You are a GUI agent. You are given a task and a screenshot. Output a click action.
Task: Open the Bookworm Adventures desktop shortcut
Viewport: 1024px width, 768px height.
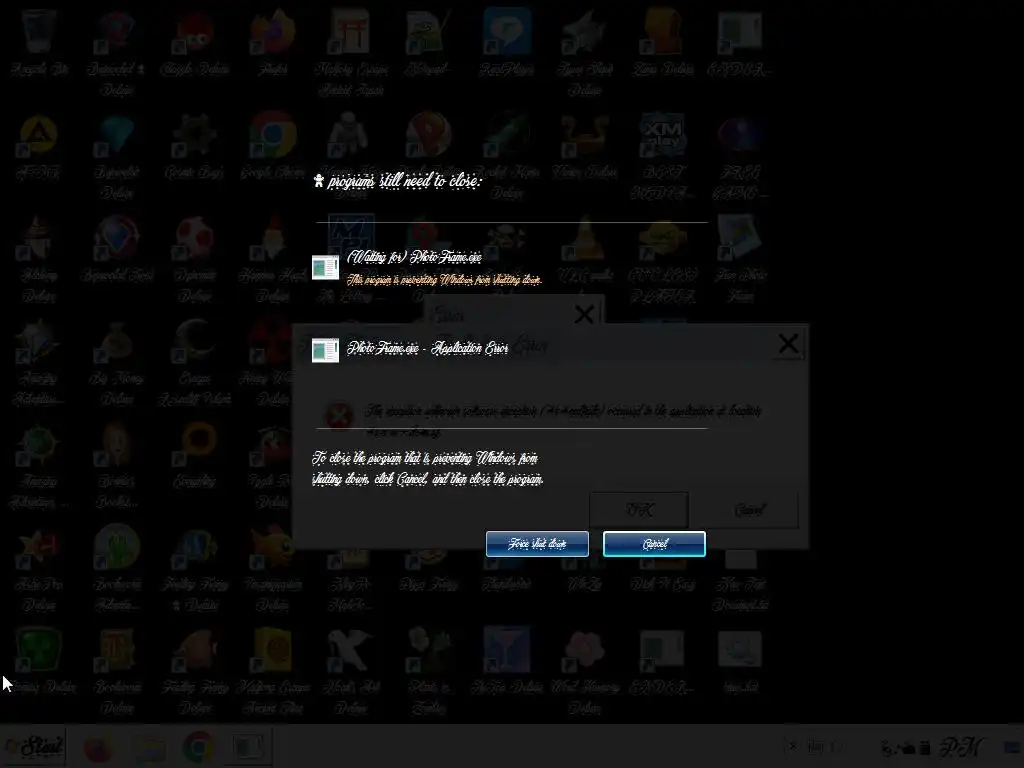117,568
